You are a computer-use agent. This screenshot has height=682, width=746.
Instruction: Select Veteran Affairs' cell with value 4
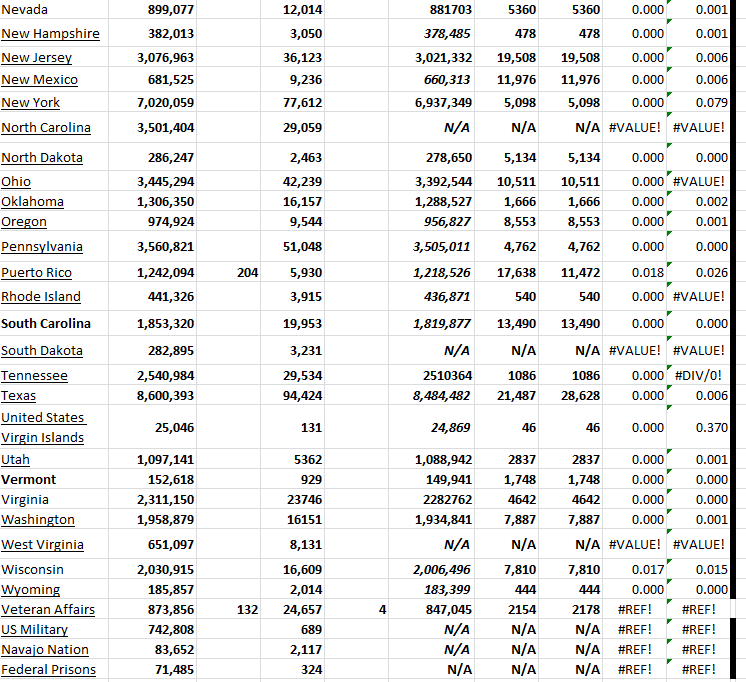[x=356, y=609]
